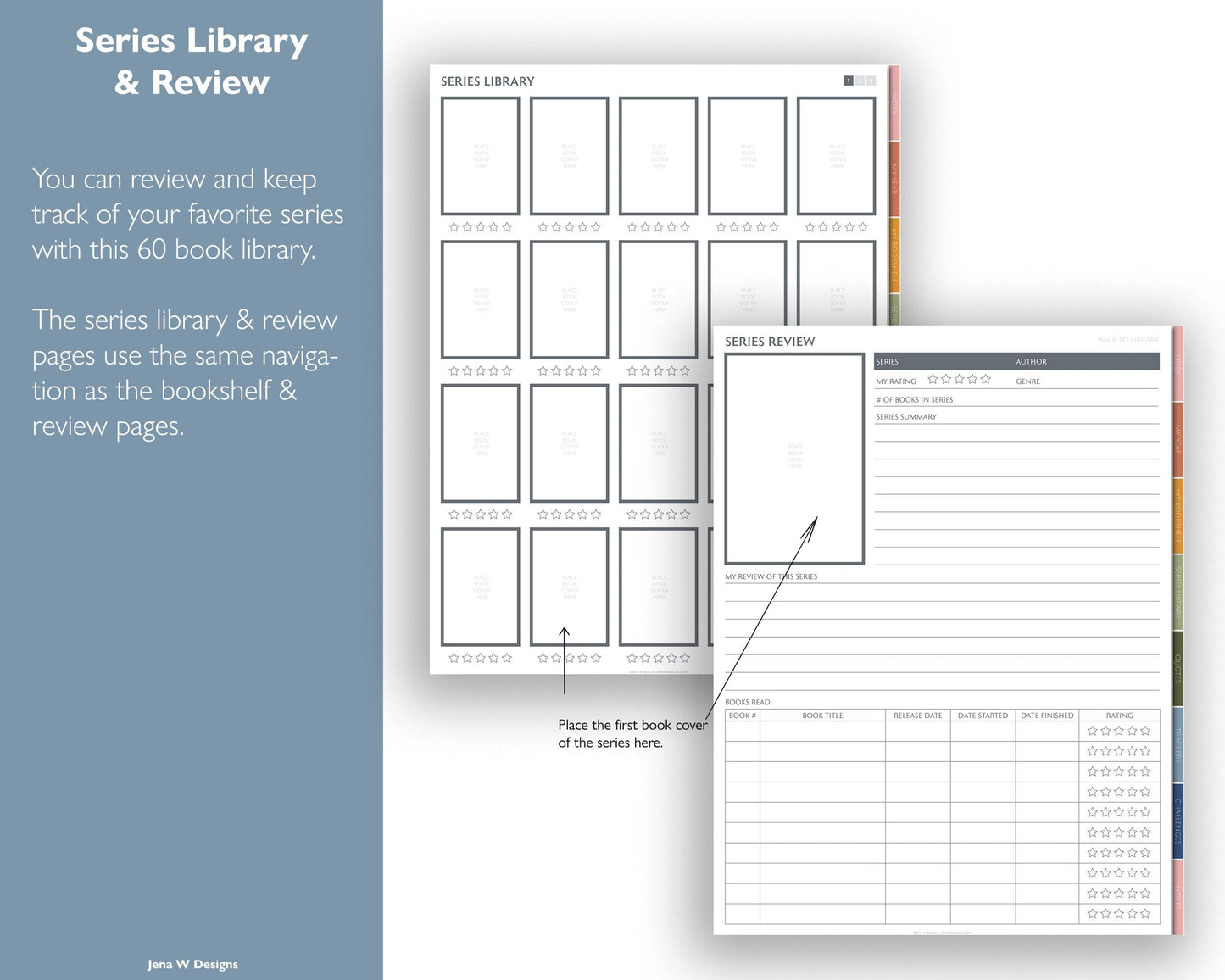This screenshot has height=980, width=1225.
Task: Click last star in bottom Books Read row
Action: (1146, 914)
